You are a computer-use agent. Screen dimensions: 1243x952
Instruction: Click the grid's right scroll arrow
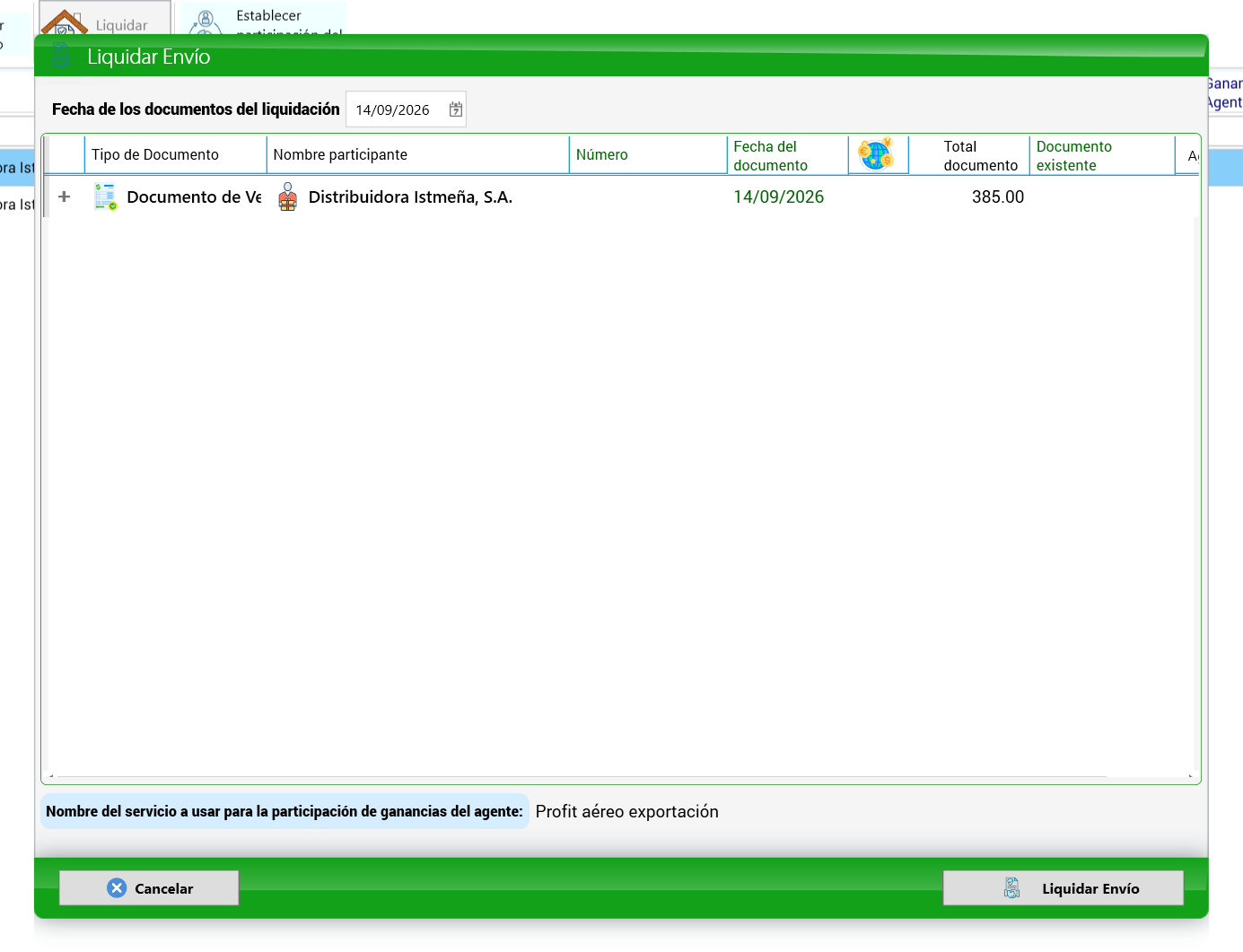pyautogui.click(x=1191, y=776)
